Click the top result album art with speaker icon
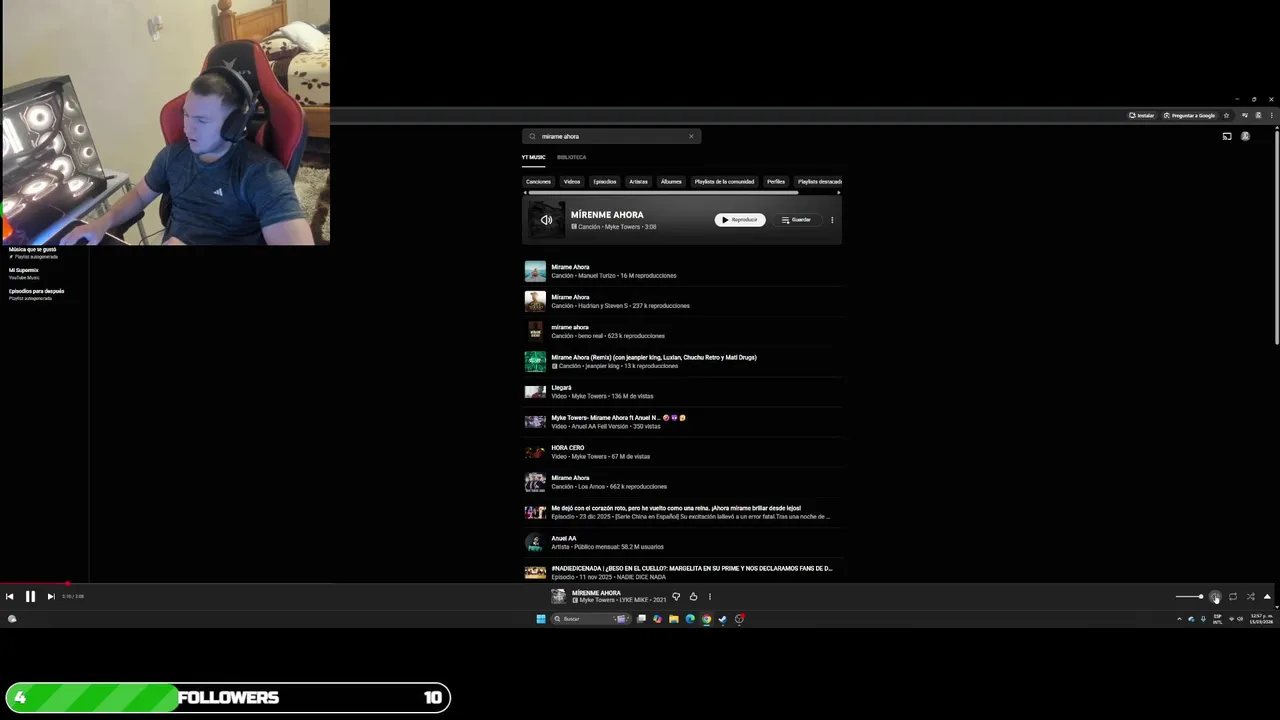This screenshot has width=1280, height=720. (546, 220)
